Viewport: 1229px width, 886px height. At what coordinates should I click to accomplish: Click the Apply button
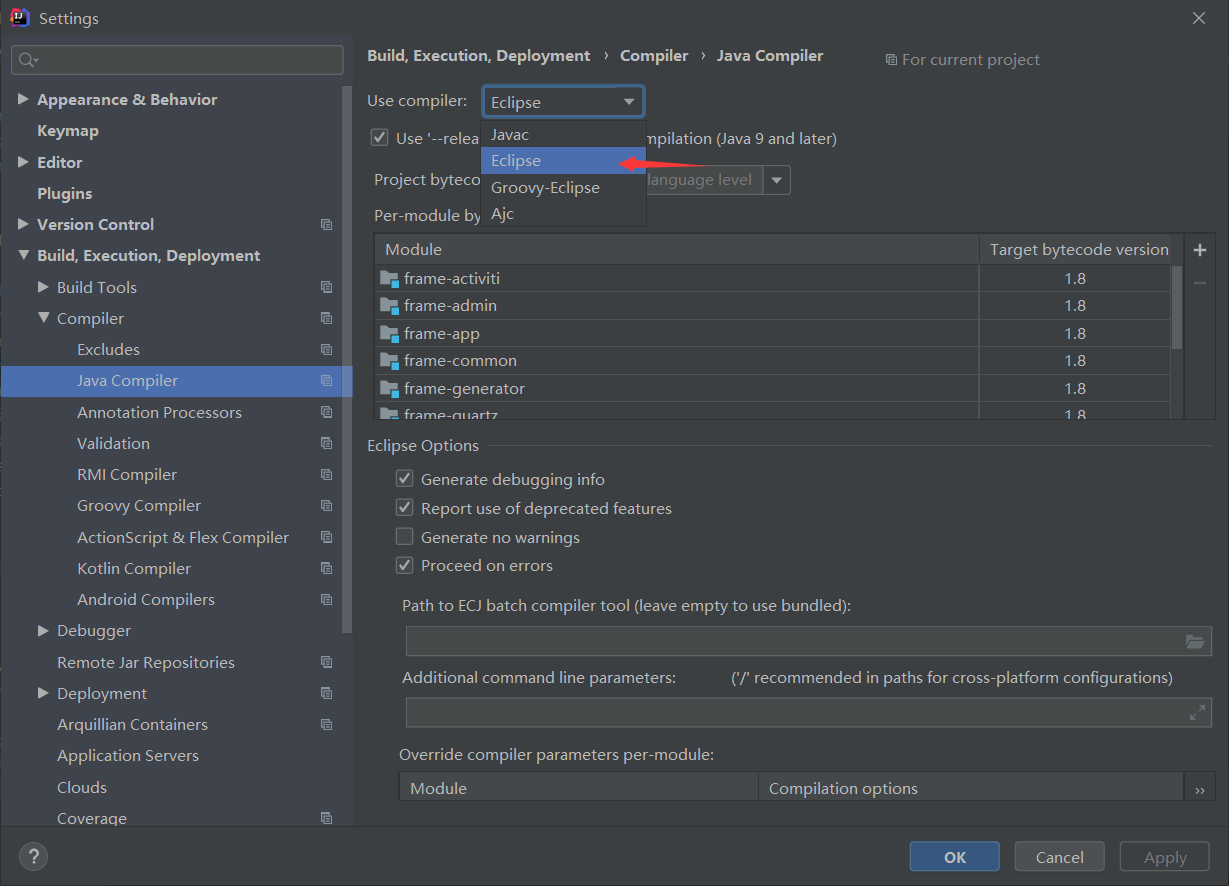1165,857
